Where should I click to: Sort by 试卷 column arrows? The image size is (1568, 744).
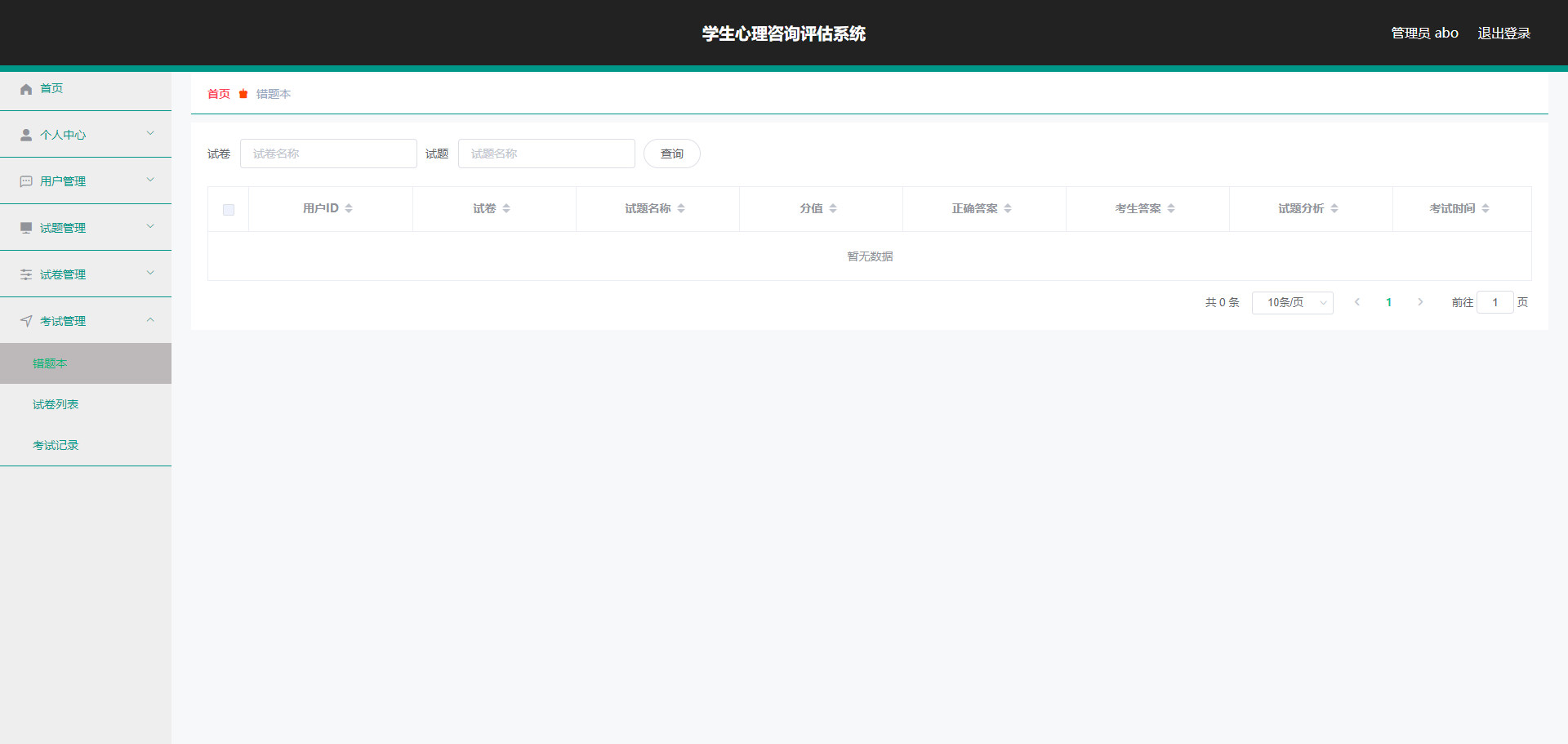(506, 208)
